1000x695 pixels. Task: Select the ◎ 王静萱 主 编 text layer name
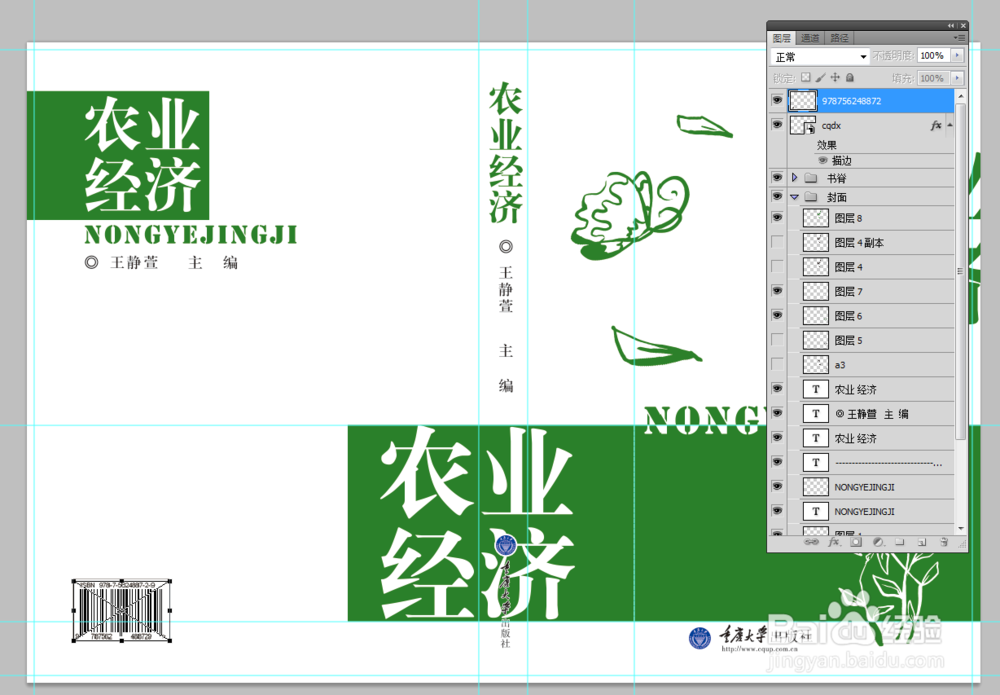(872, 414)
